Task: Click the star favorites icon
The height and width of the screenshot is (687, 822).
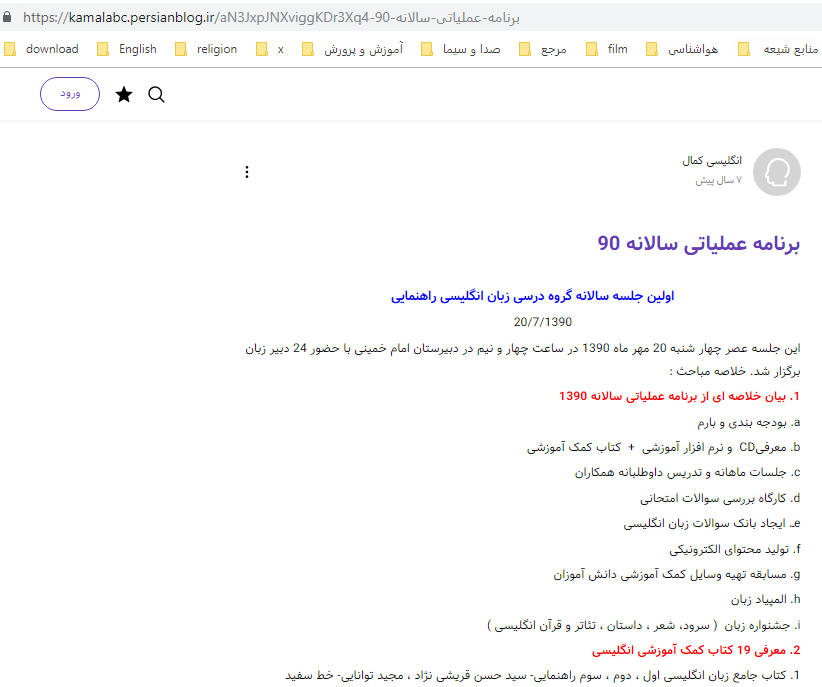Action: 124,94
